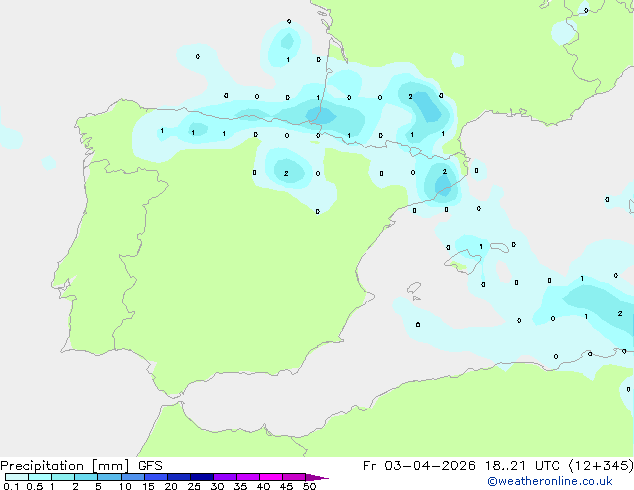Image resolution: width=634 pixels, height=490 pixels.
Task: Click the '0.5' legend scale label
Action: coord(35,486)
